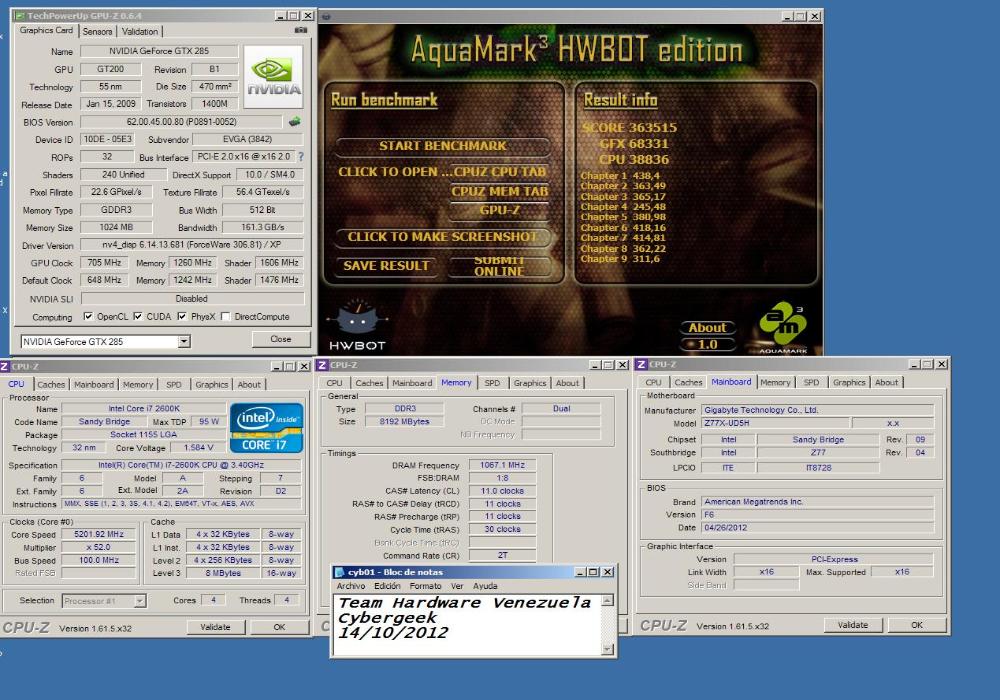Click CPUZ CPU TAB button in AquaMark
This screenshot has height=700, width=1000.
tap(500, 171)
